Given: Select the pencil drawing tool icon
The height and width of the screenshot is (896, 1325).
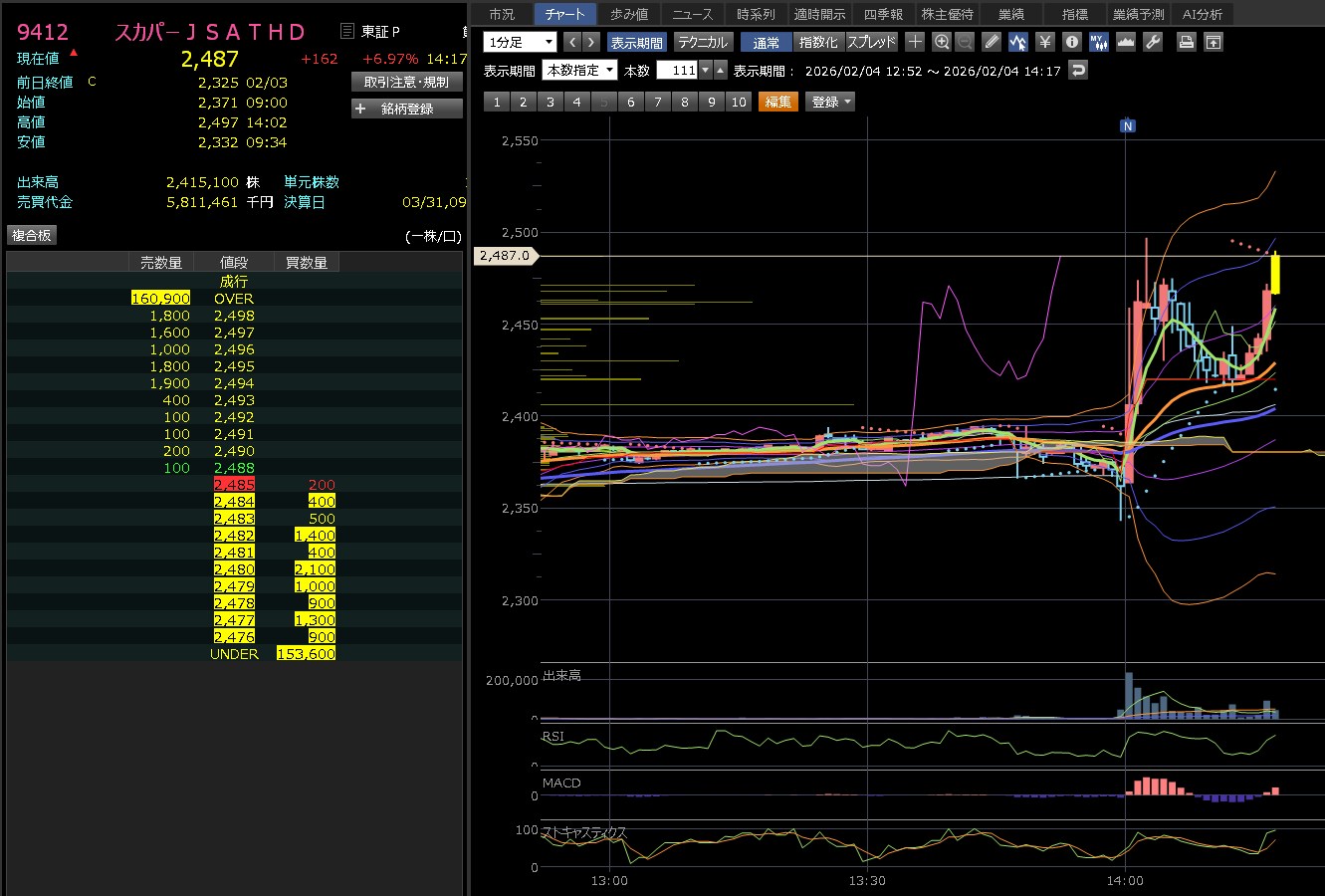Looking at the screenshot, I should [991, 42].
